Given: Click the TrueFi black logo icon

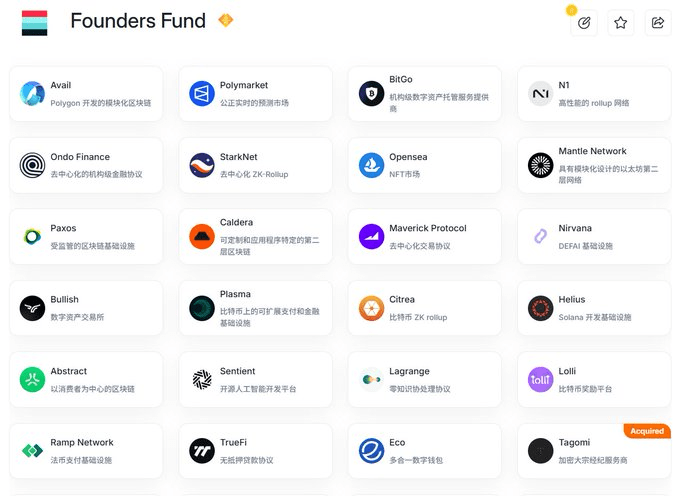Looking at the screenshot, I should 202,451.
